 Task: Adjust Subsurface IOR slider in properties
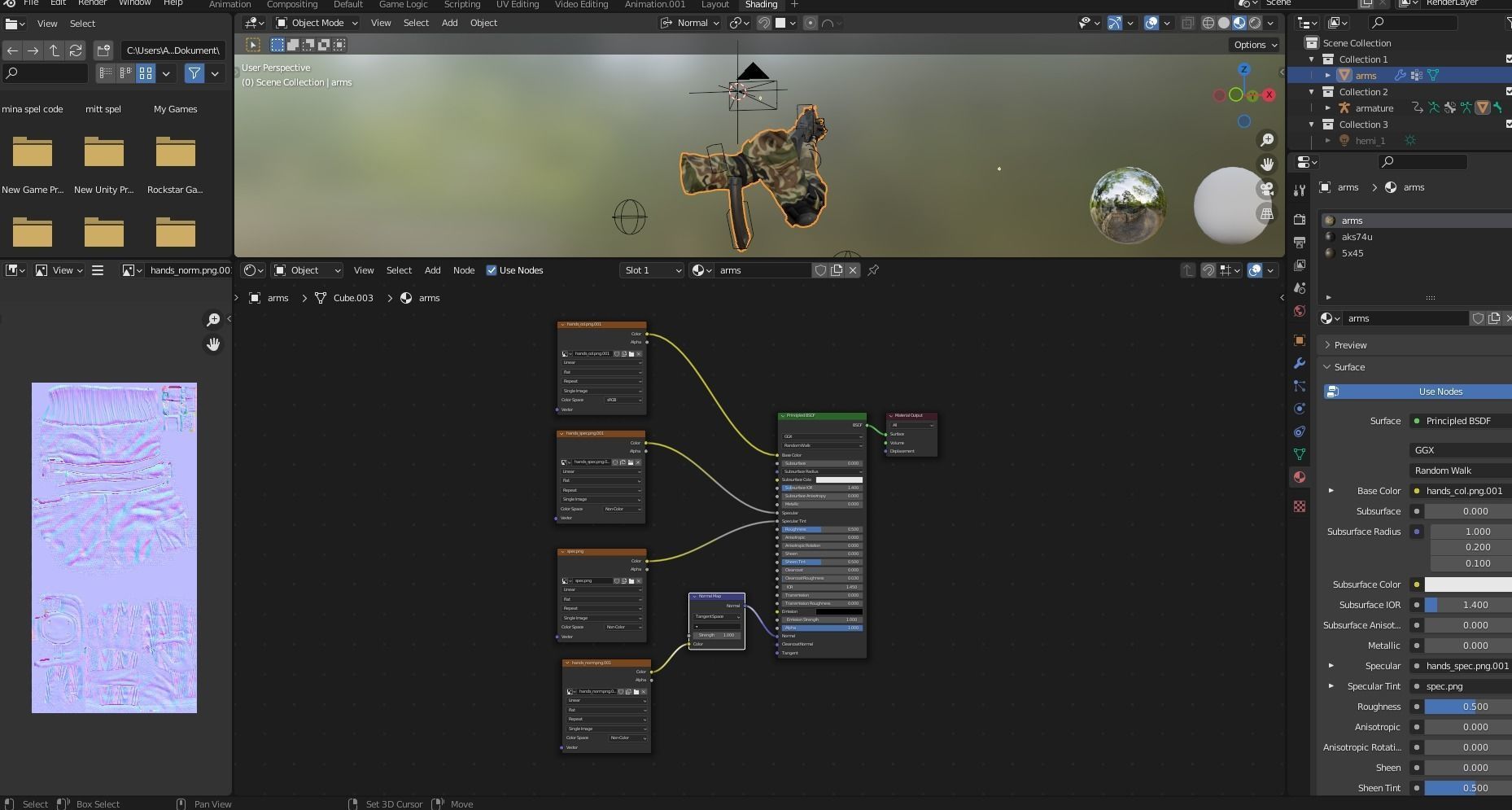[1468, 605]
